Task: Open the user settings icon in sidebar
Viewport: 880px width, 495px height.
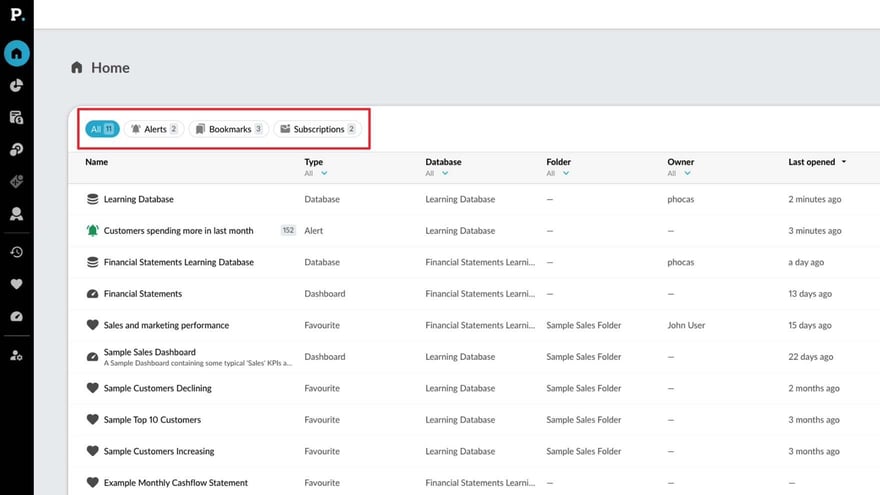Action: click(x=16, y=355)
